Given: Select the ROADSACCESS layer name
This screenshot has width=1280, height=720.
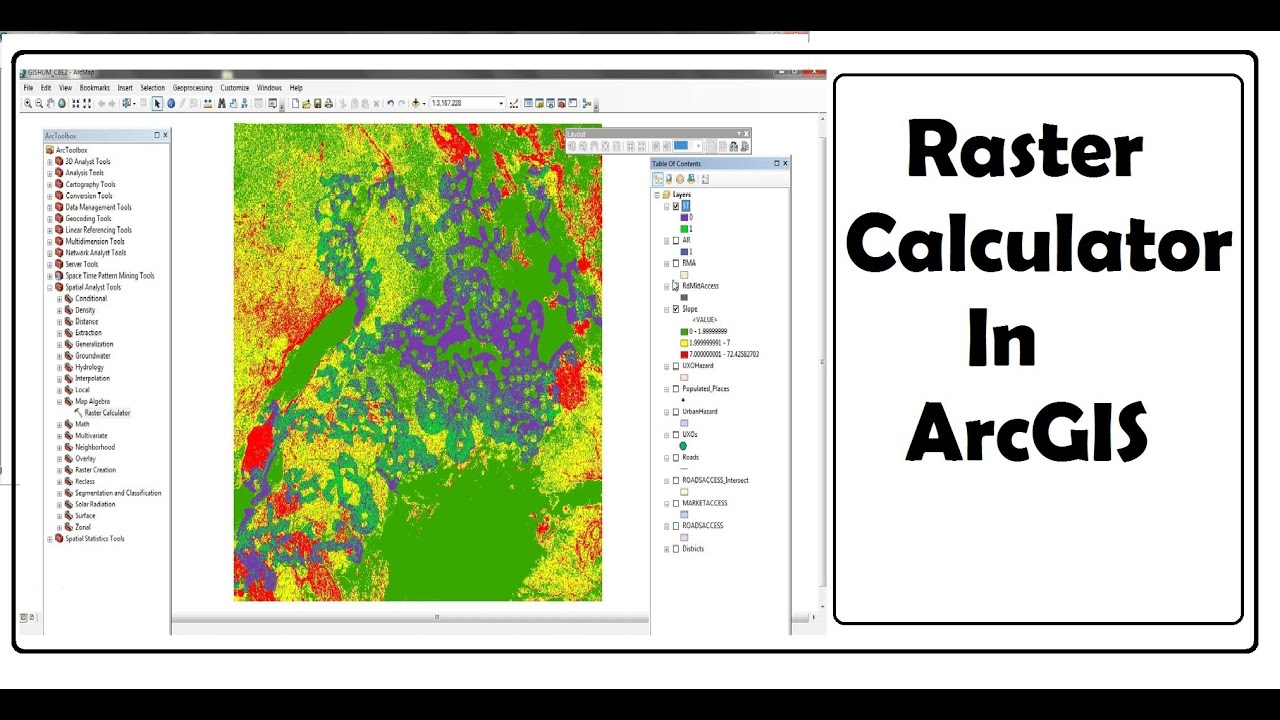Looking at the screenshot, I should [702, 525].
